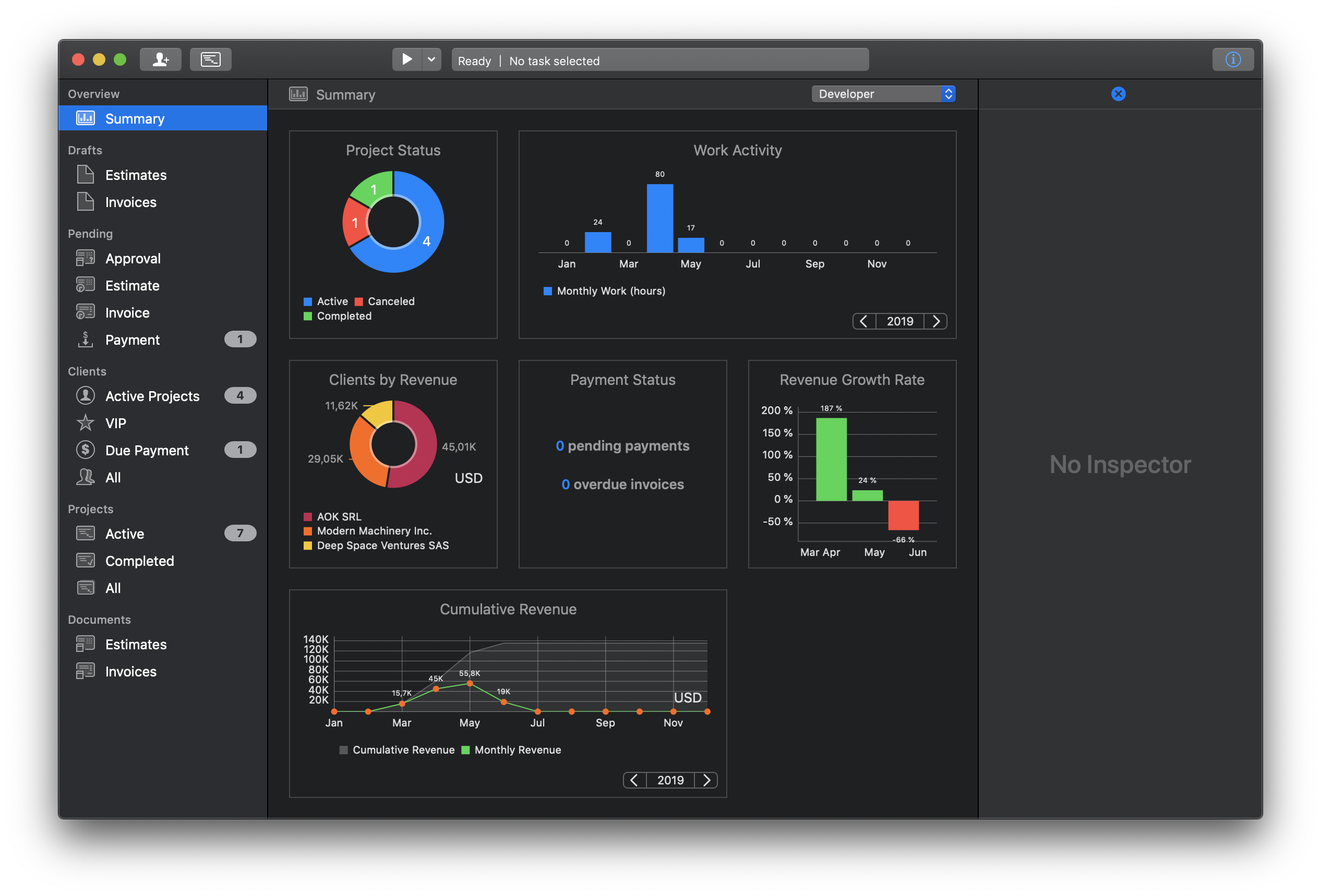Open Pending Payment in sidebar
Viewport: 1321px width, 896px height.
pyautogui.click(x=133, y=340)
